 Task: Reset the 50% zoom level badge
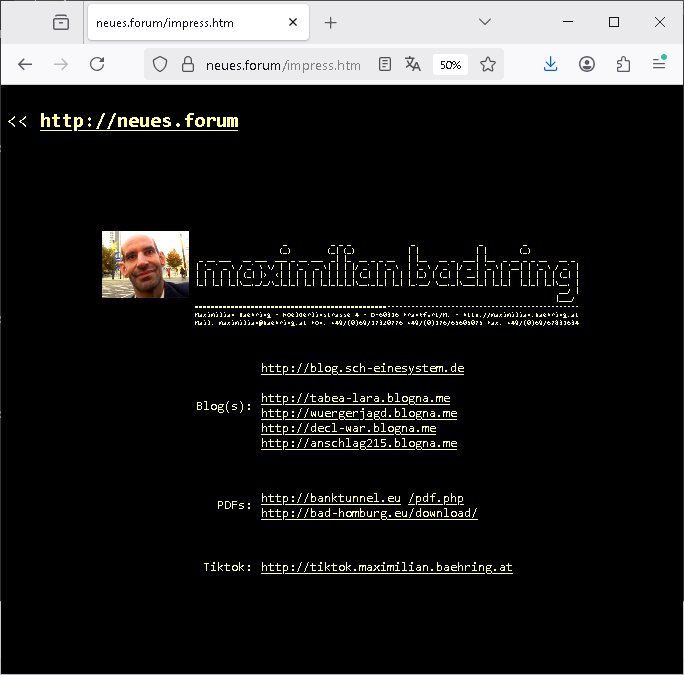tap(450, 64)
